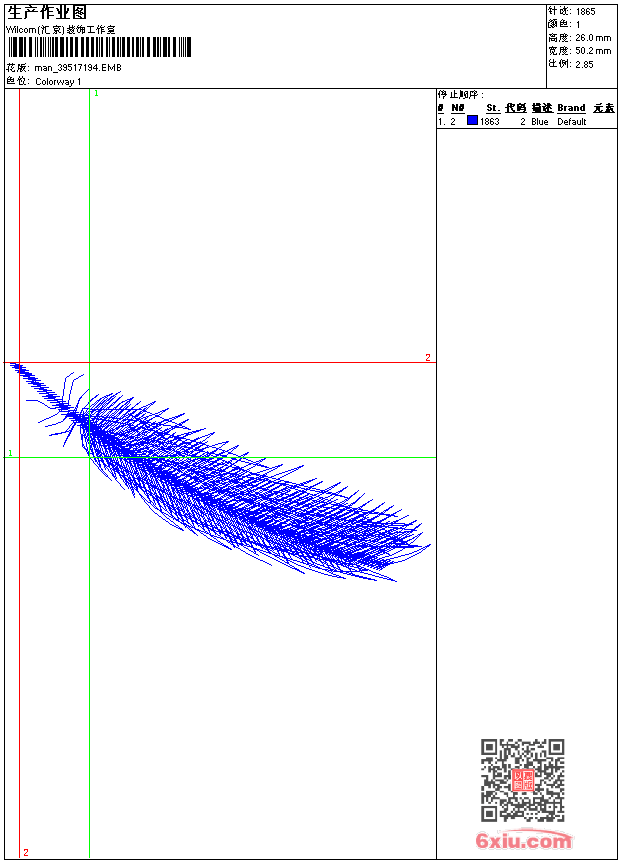Click the red marker 2 at the bottom of the red vertical line
The height and width of the screenshot is (860, 620).
25,852
